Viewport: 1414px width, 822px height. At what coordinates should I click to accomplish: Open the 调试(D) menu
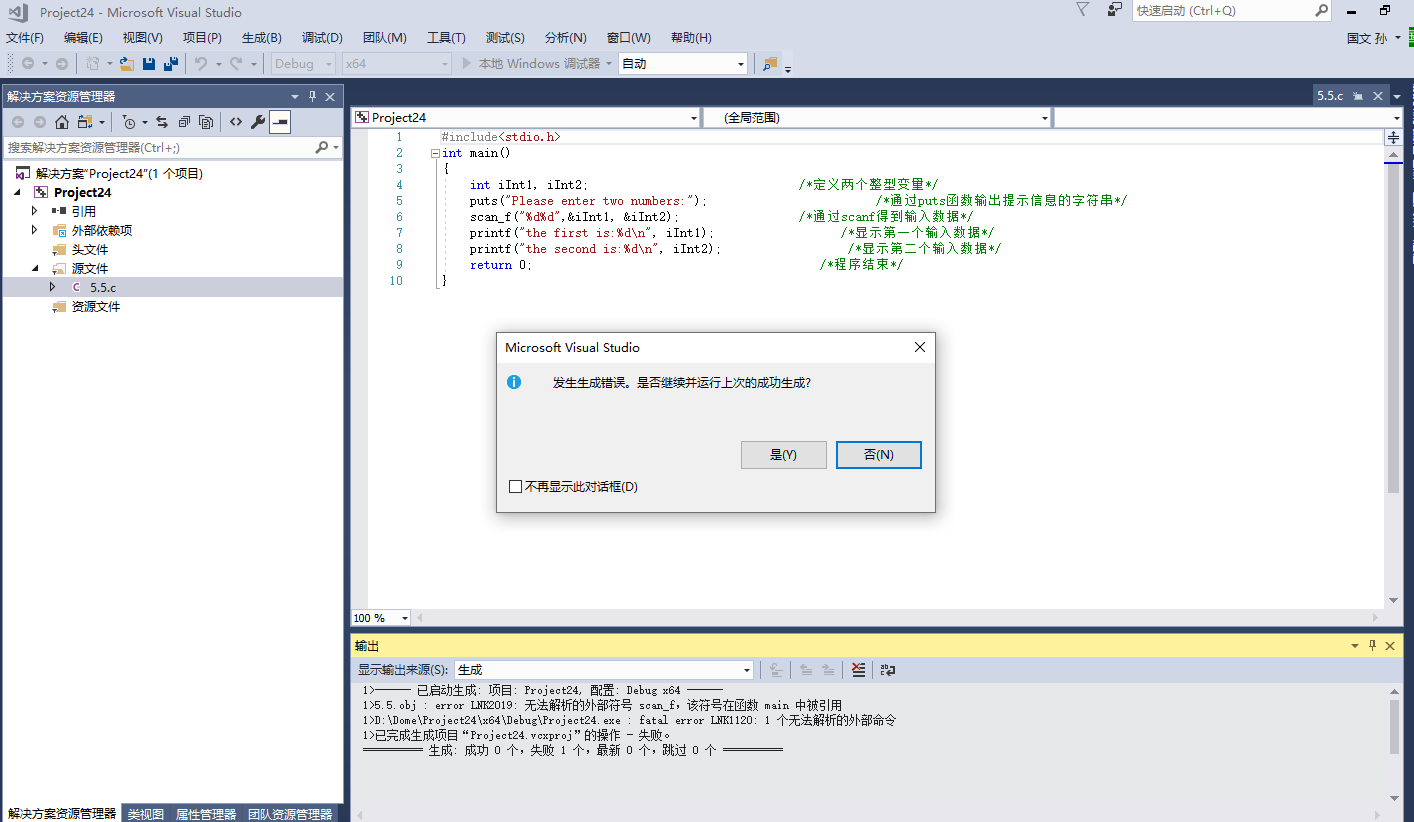322,38
